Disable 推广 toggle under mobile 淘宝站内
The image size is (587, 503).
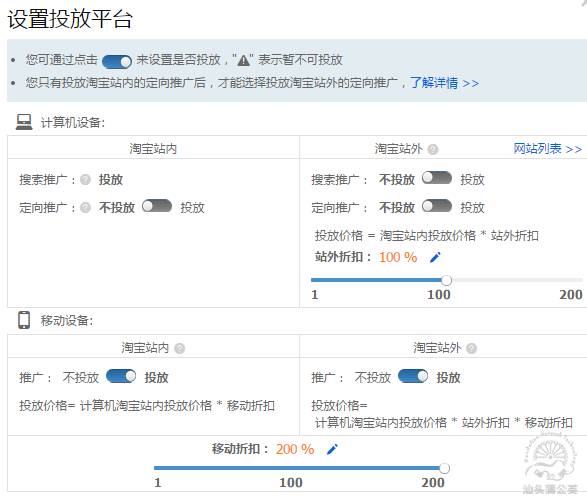click(121, 376)
